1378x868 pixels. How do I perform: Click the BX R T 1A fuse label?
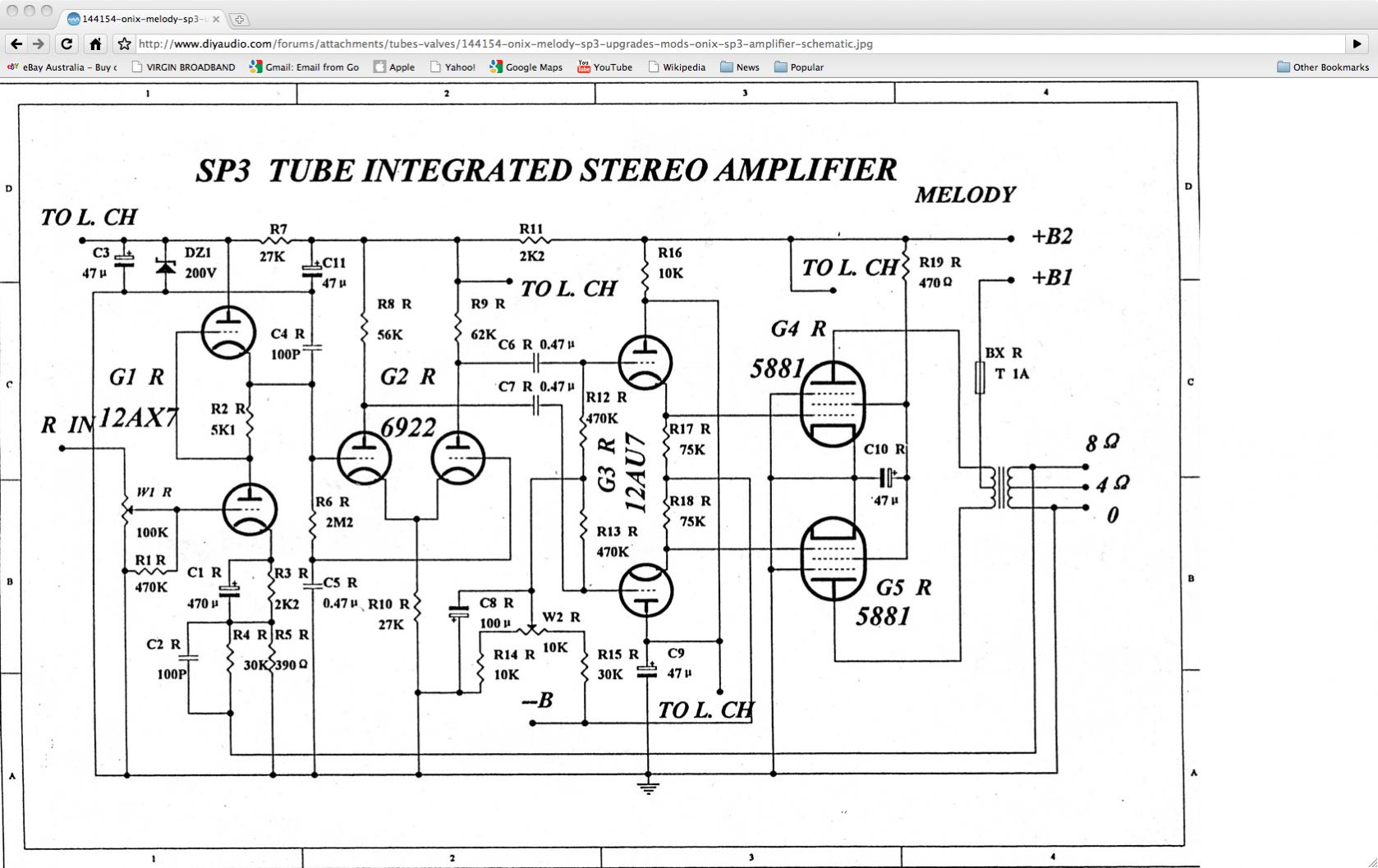click(1006, 363)
